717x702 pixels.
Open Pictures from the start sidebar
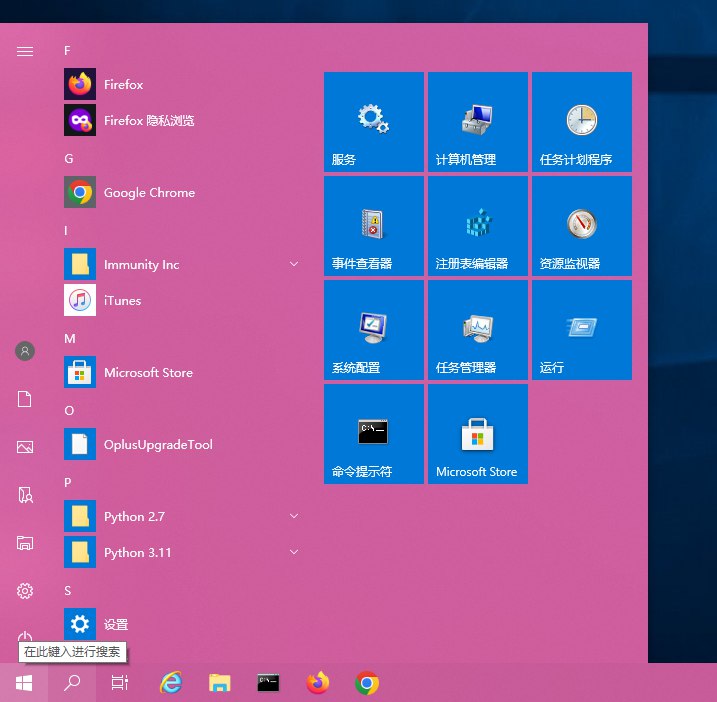coord(25,447)
